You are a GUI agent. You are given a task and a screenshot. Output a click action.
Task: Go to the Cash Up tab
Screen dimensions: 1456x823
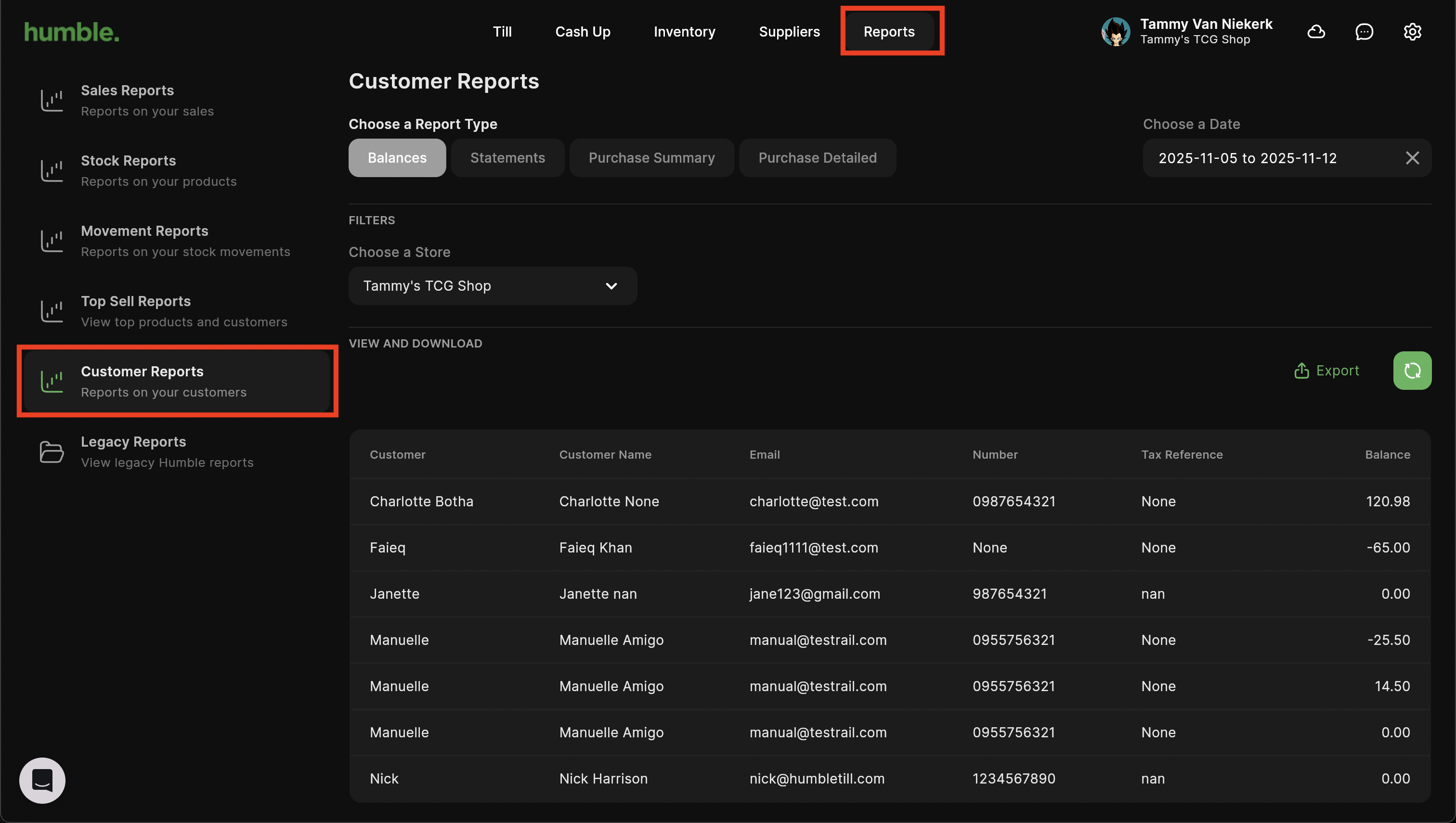click(x=583, y=32)
